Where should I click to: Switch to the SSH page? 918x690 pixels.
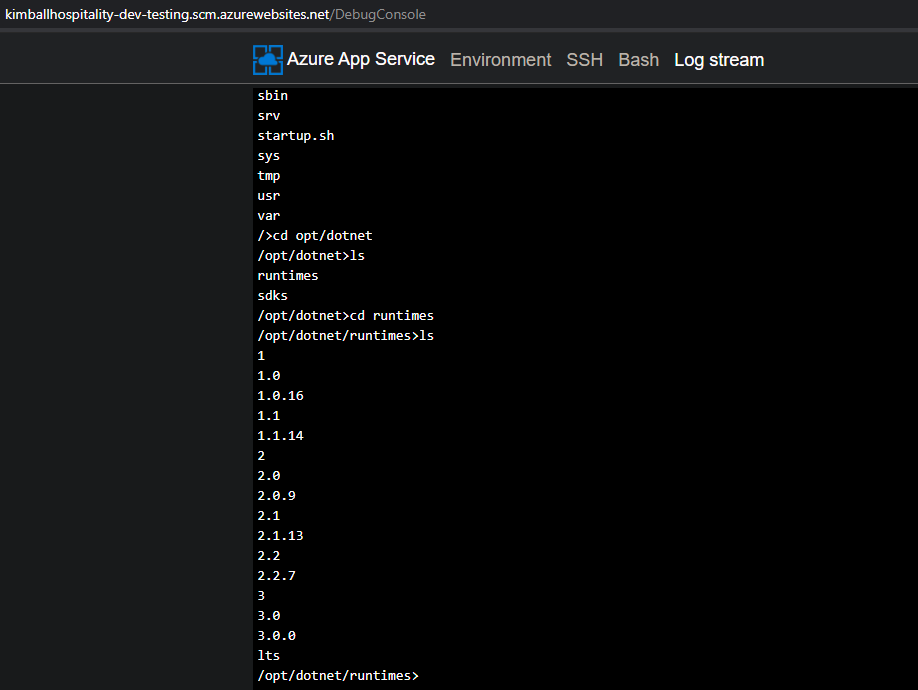coord(585,60)
